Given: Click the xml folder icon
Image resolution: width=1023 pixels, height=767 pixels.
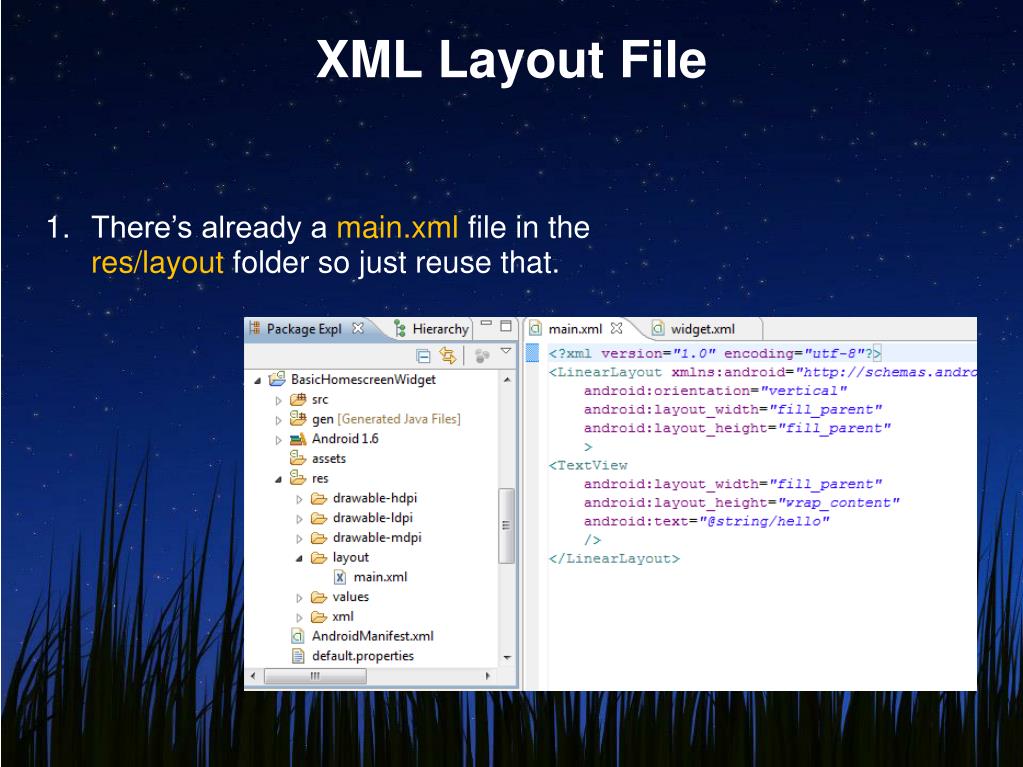Looking at the screenshot, I should pos(319,616).
